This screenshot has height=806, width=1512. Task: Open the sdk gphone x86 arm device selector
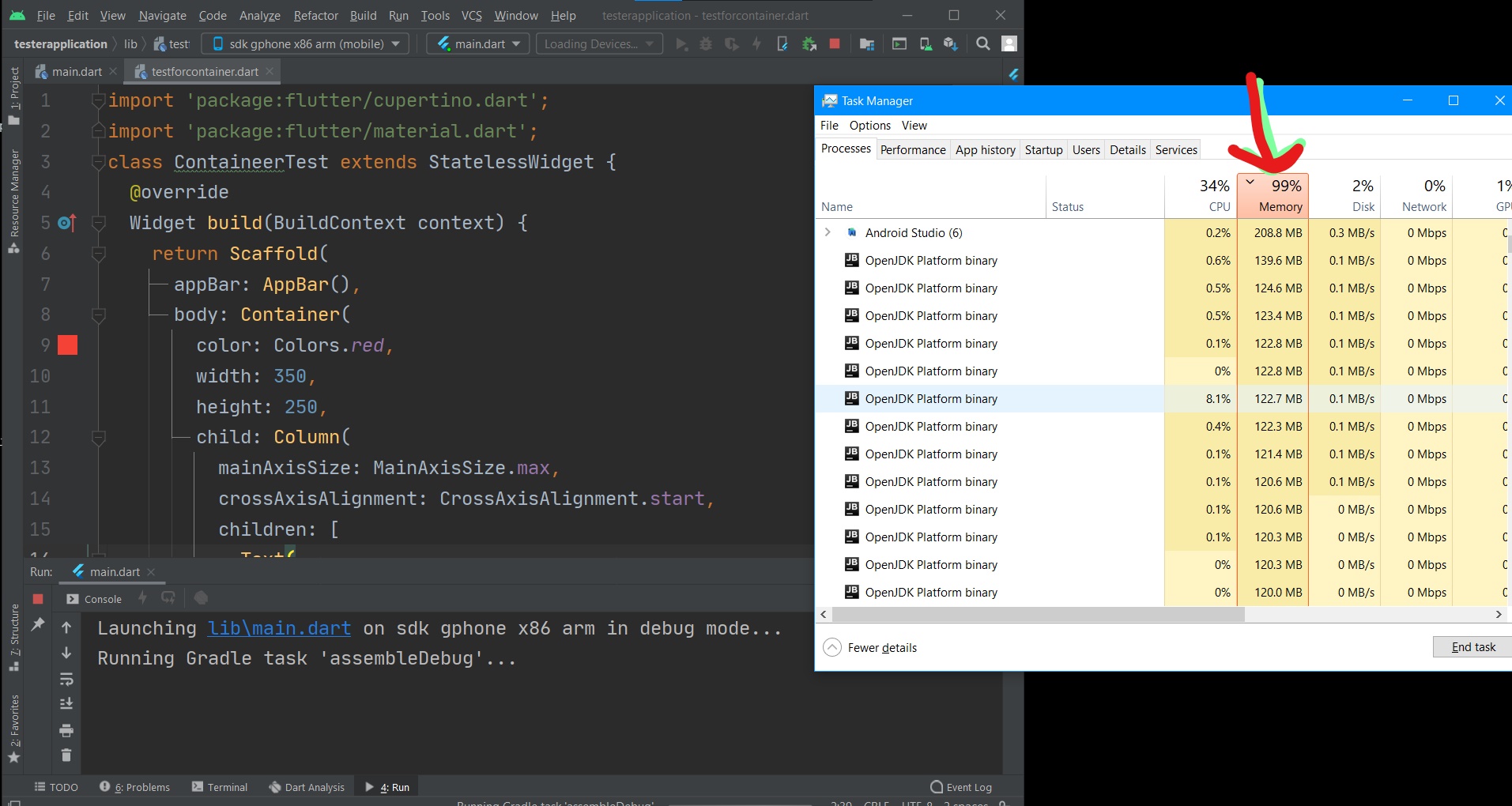[x=304, y=43]
